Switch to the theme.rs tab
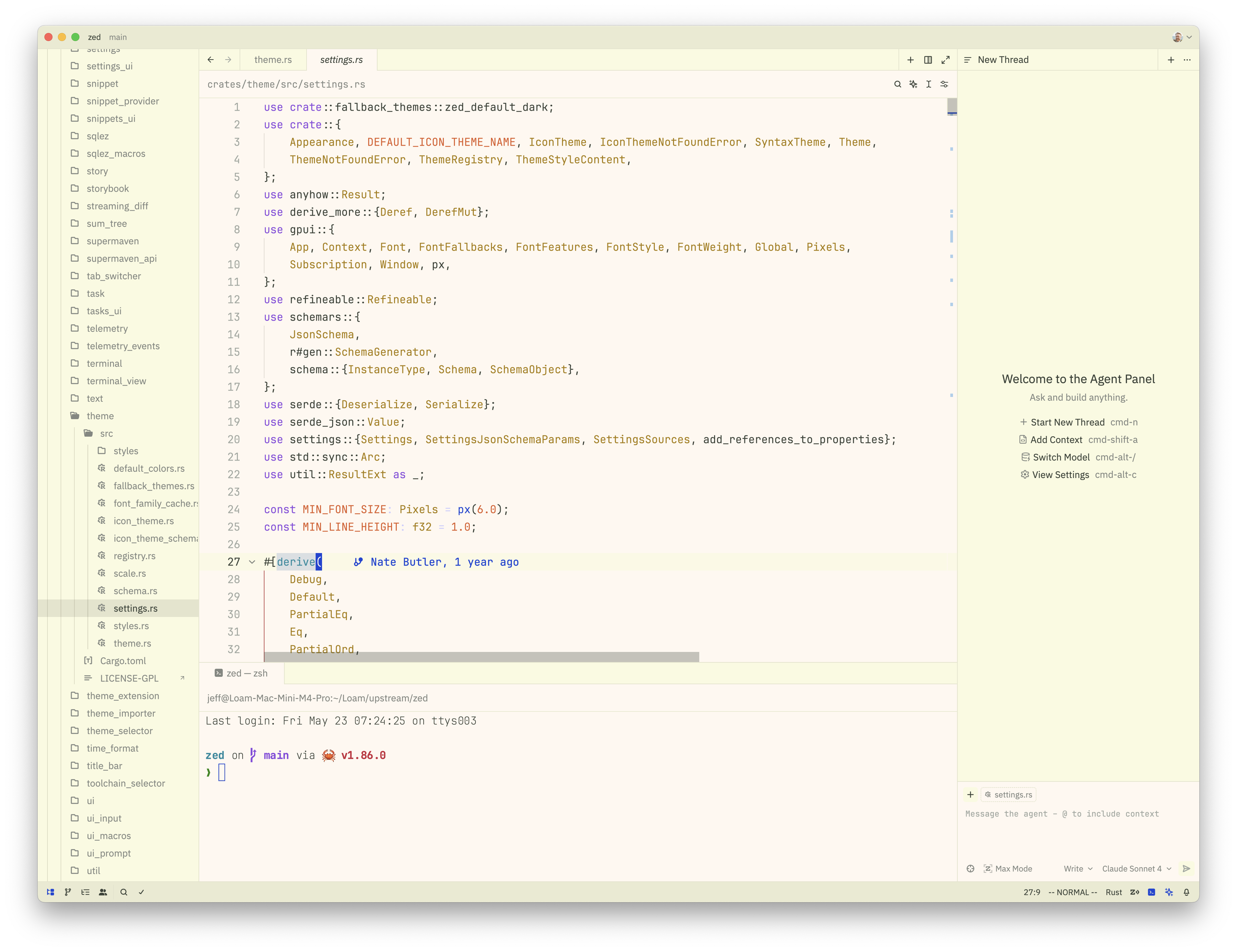 tap(273, 60)
